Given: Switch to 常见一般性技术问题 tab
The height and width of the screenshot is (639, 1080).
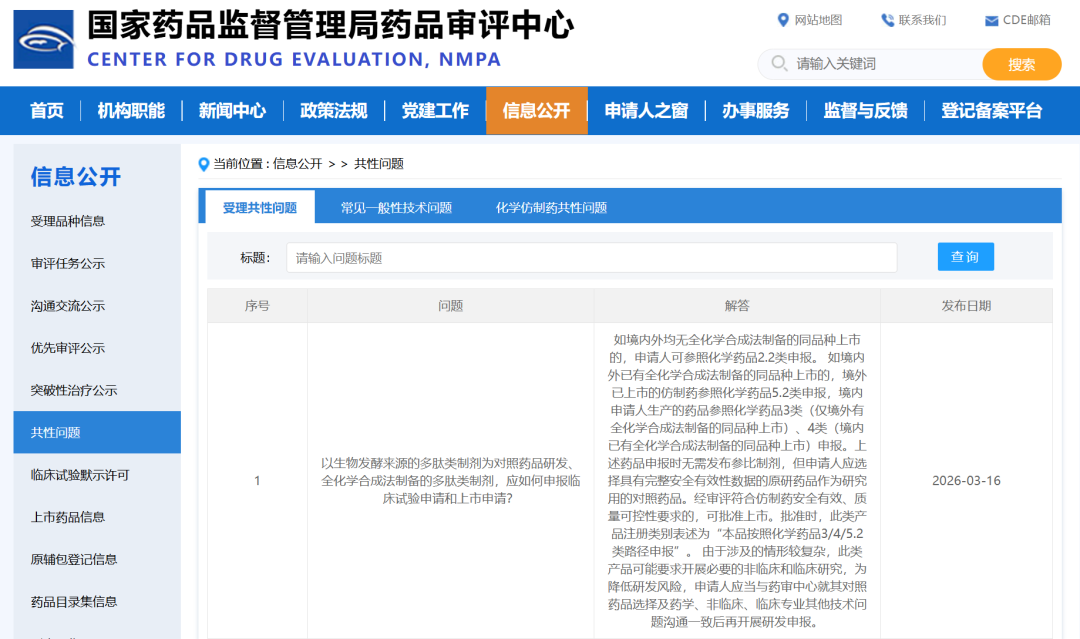Looking at the screenshot, I should click(x=396, y=208).
